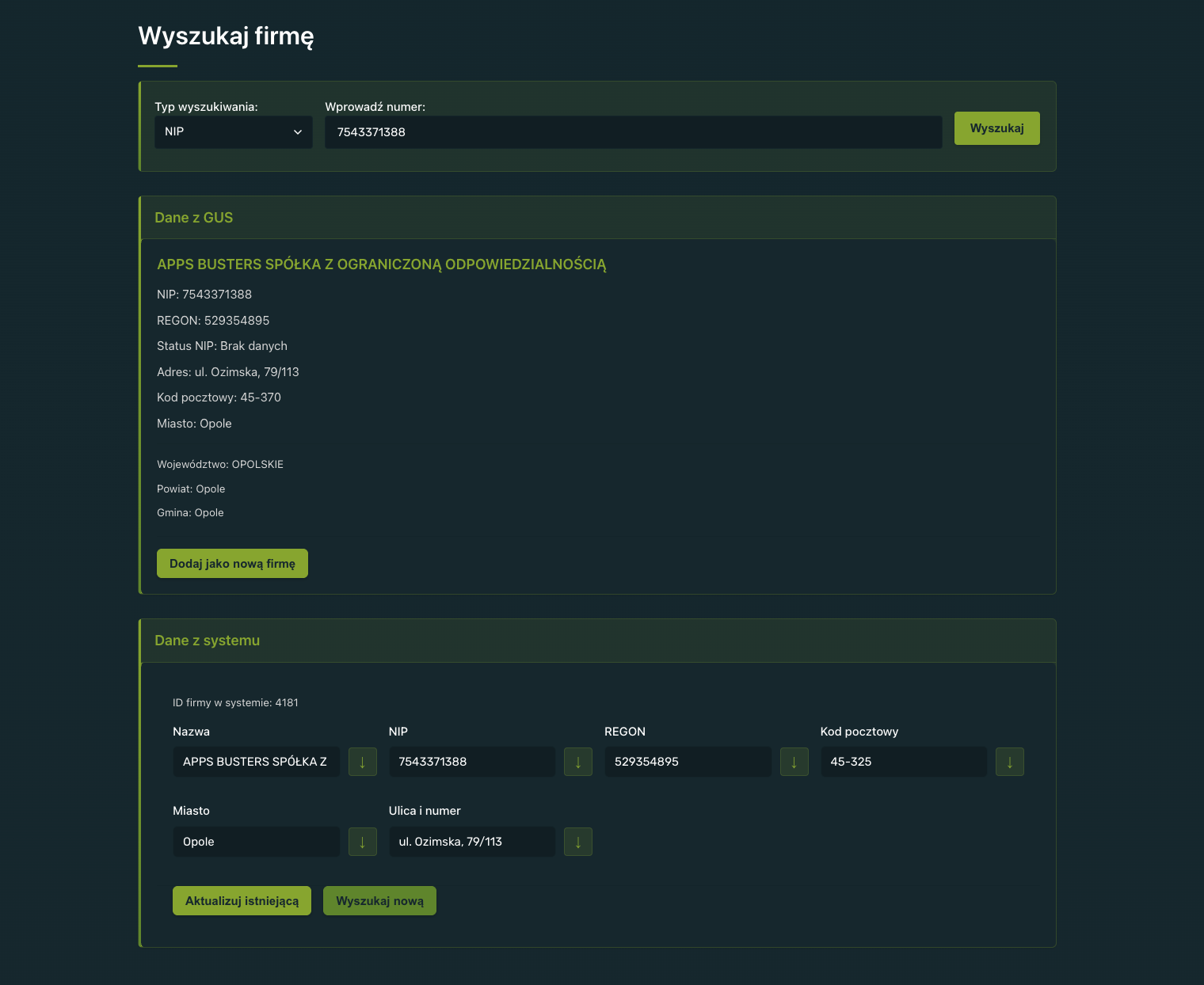The height and width of the screenshot is (985, 1204).
Task: Edit the Kod pocztowy field 45-325
Action: [903, 762]
